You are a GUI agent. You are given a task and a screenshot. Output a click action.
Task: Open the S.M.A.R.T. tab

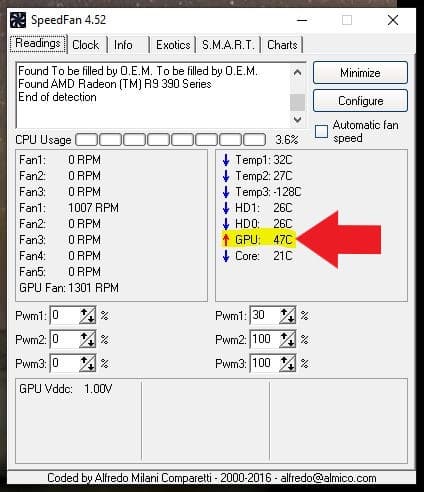[228, 45]
